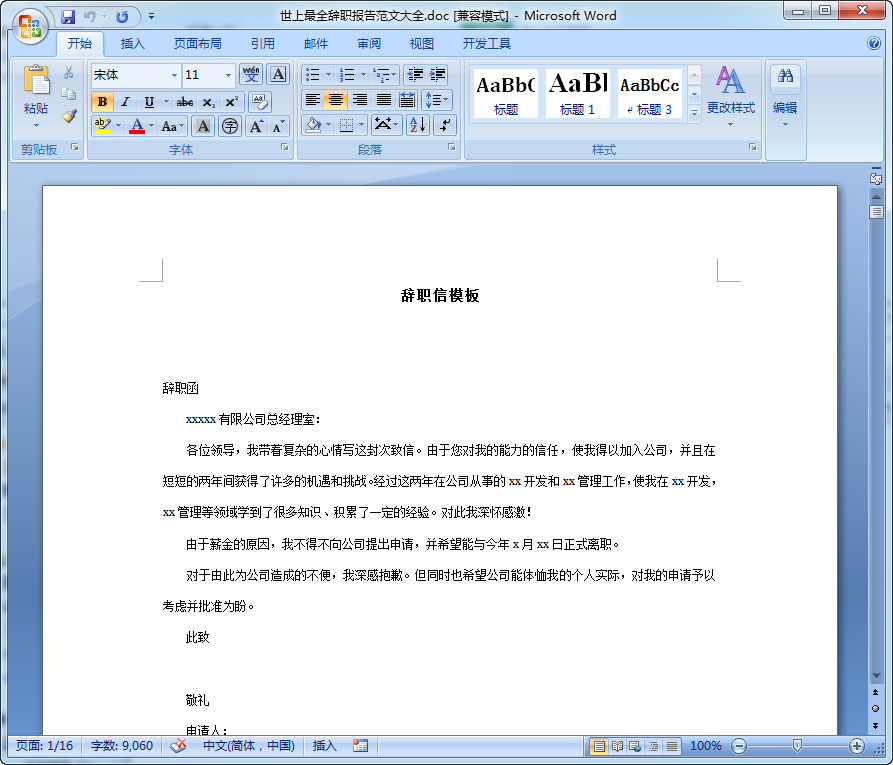The width and height of the screenshot is (893, 765).
Task: Click the enclosed character icon
Action: [x=229, y=126]
